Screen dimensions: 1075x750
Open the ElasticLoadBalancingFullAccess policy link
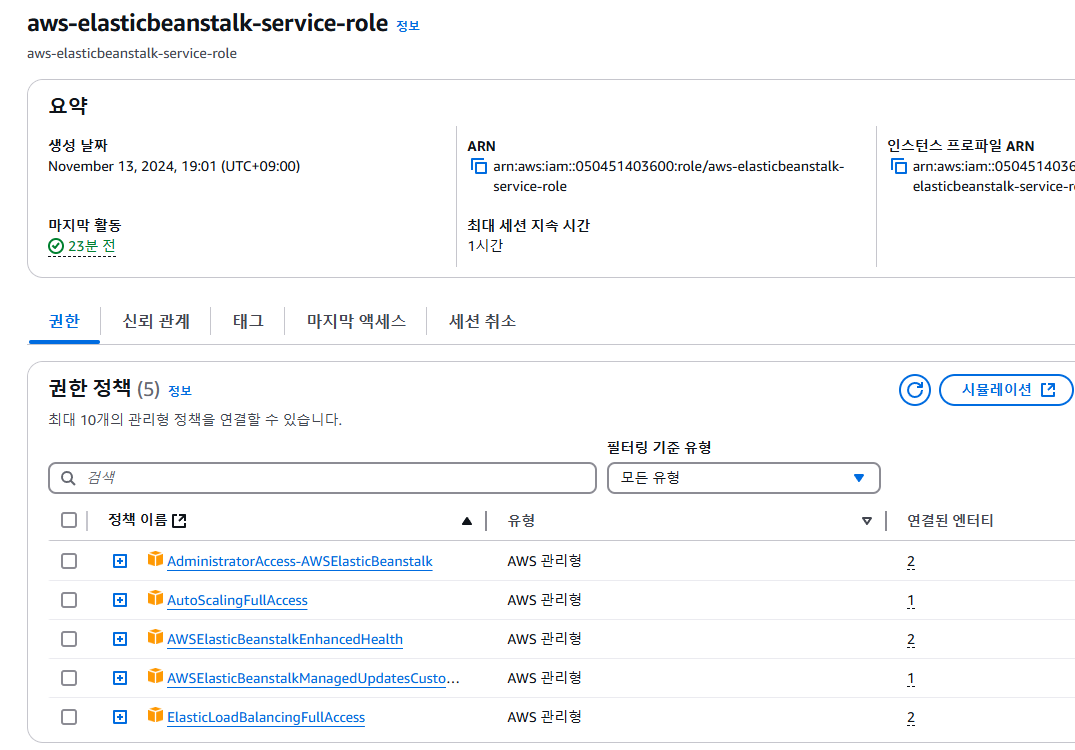tap(266, 718)
